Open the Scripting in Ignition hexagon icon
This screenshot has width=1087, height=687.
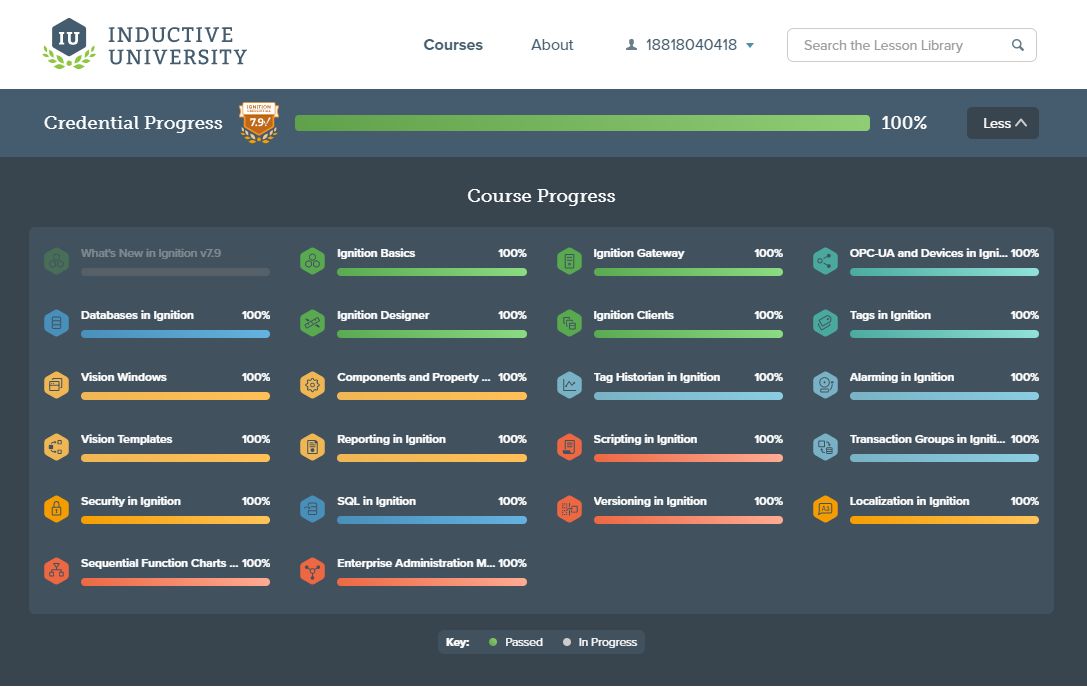click(569, 447)
